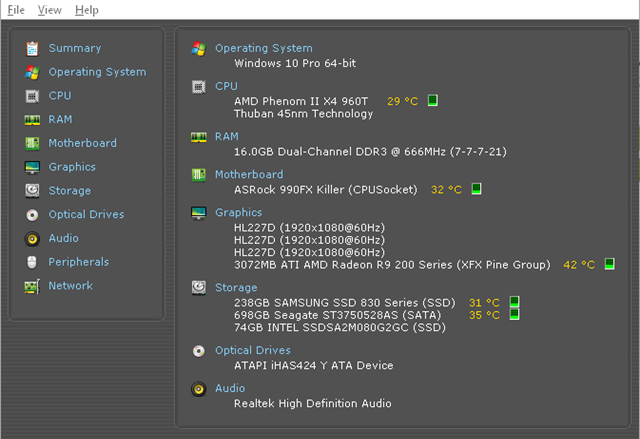Click the CPU temperature indicator beside 29 °C
Image resolution: width=640 pixels, height=439 pixels.
pos(433,100)
